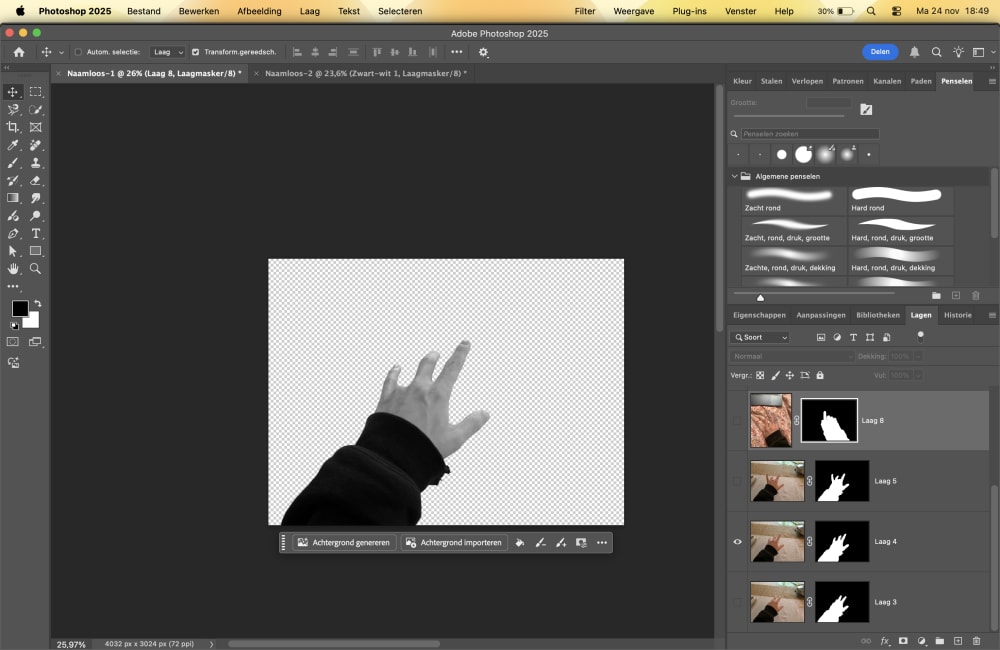Select the Gradient tool
The width and height of the screenshot is (1000, 650).
(x=13, y=198)
